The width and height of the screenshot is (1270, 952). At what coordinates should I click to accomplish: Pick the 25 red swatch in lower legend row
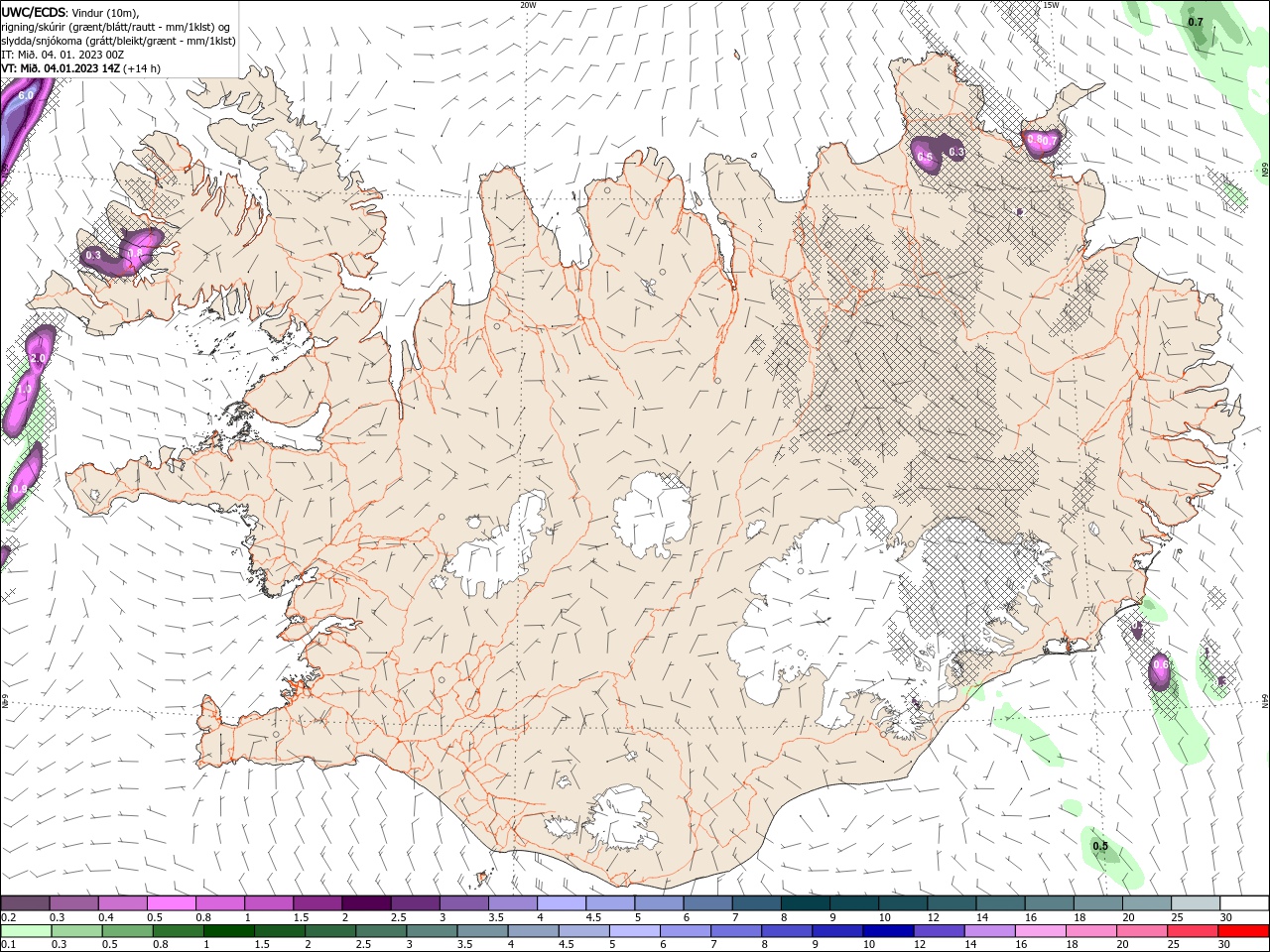[1193, 931]
